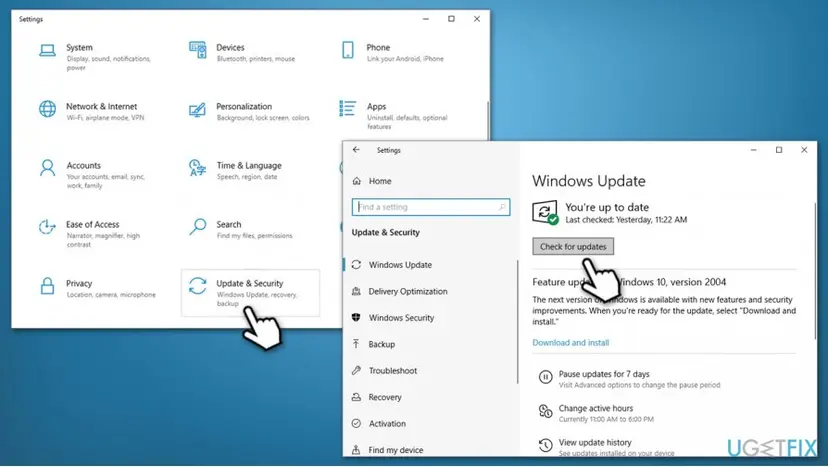Open the Personalization paintbrush icon
The height and width of the screenshot is (467, 828).
pyautogui.click(x=197, y=109)
